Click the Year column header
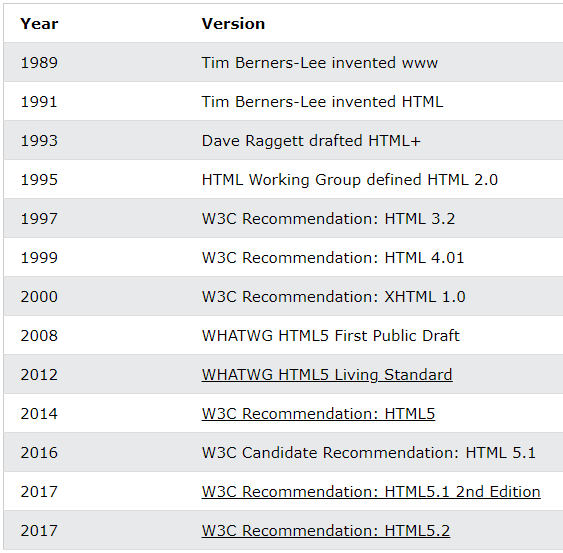563x553 pixels. [39, 24]
